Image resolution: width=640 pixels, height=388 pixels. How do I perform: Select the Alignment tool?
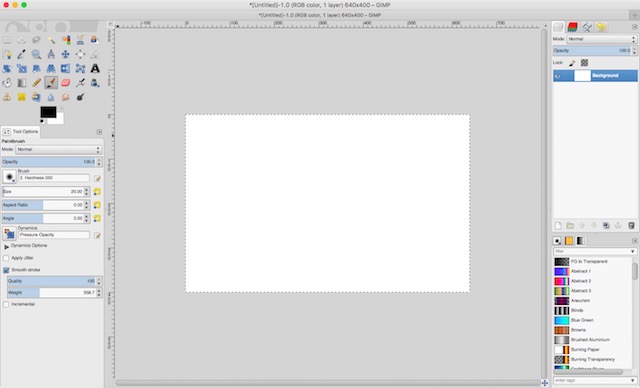pos(80,54)
